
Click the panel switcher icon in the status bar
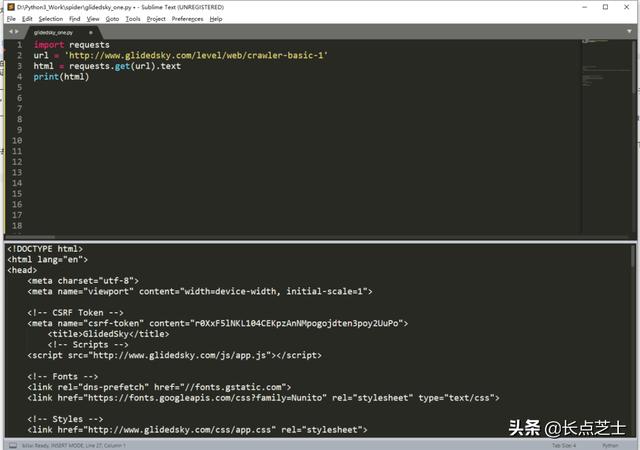13,446
